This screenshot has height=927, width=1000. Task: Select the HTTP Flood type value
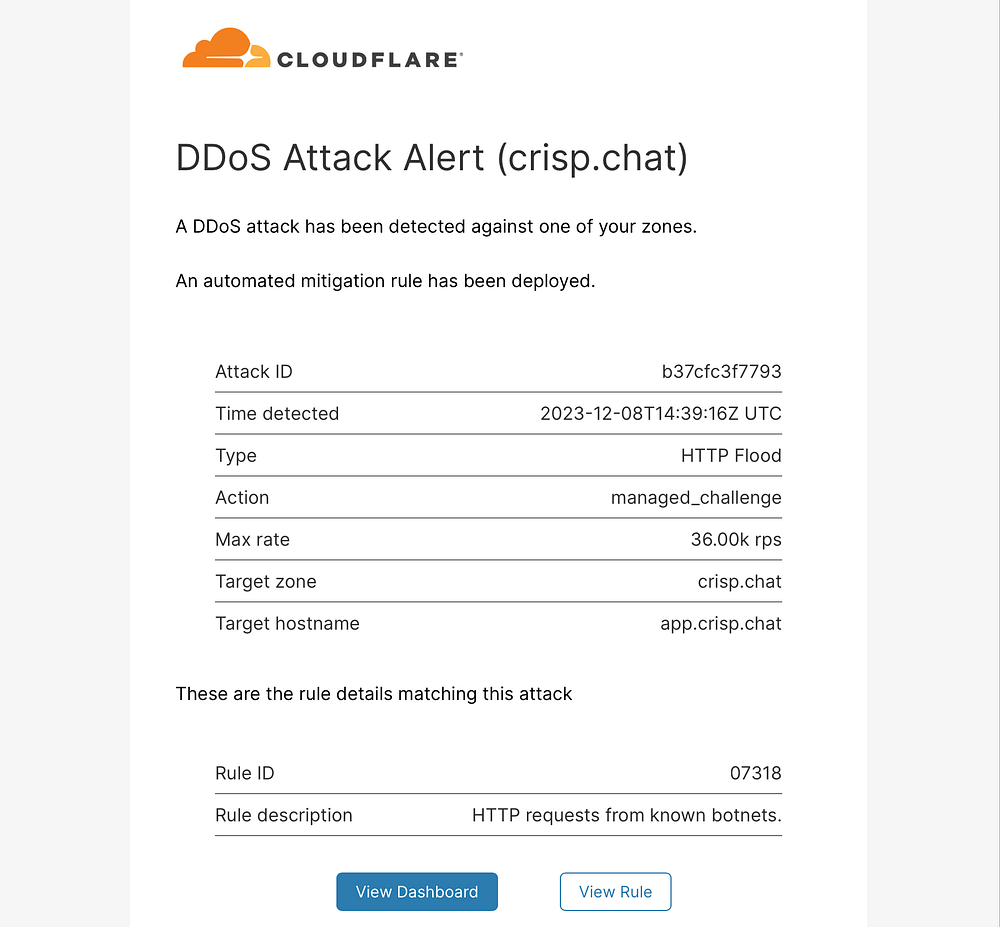pyautogui.click(x=731, y=456)
